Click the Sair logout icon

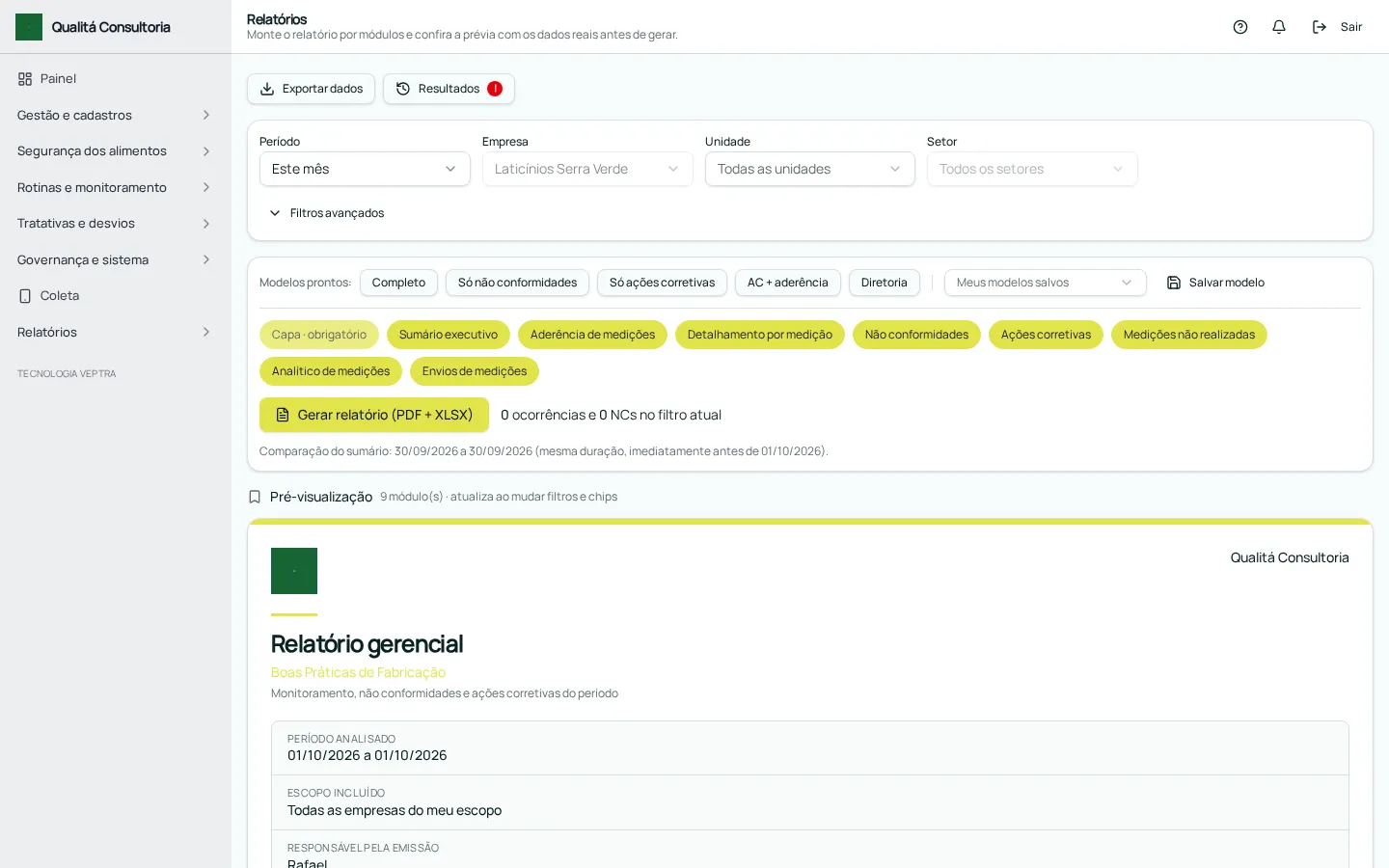1320,27
